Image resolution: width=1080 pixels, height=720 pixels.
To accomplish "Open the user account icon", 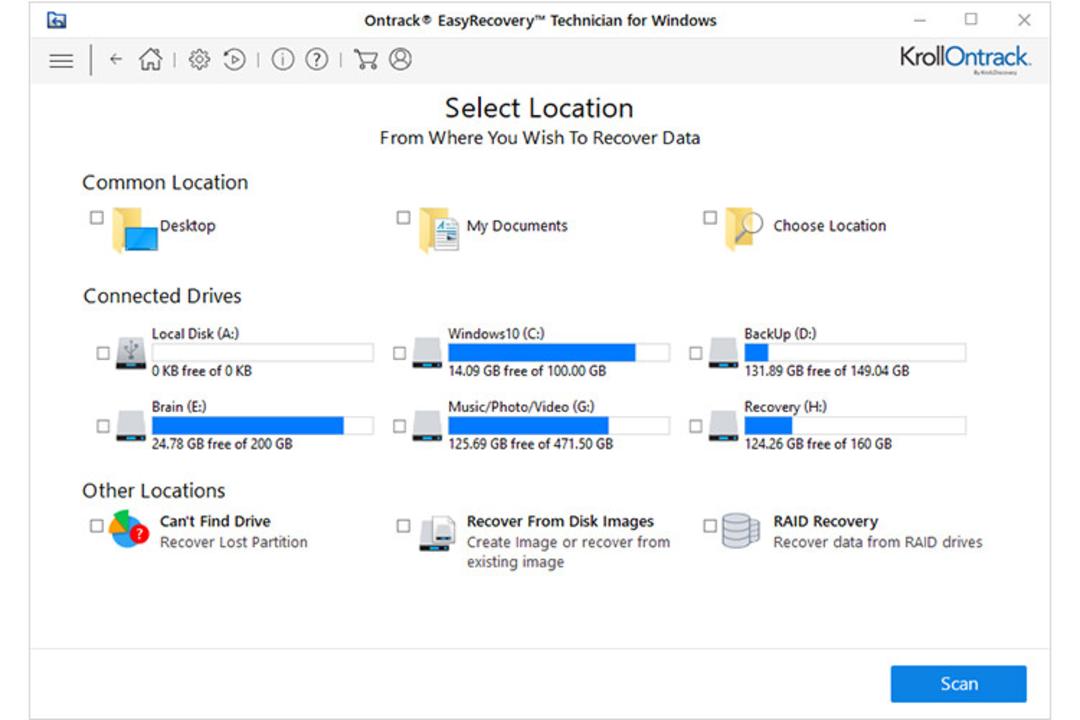I will (x=400, y=59).
